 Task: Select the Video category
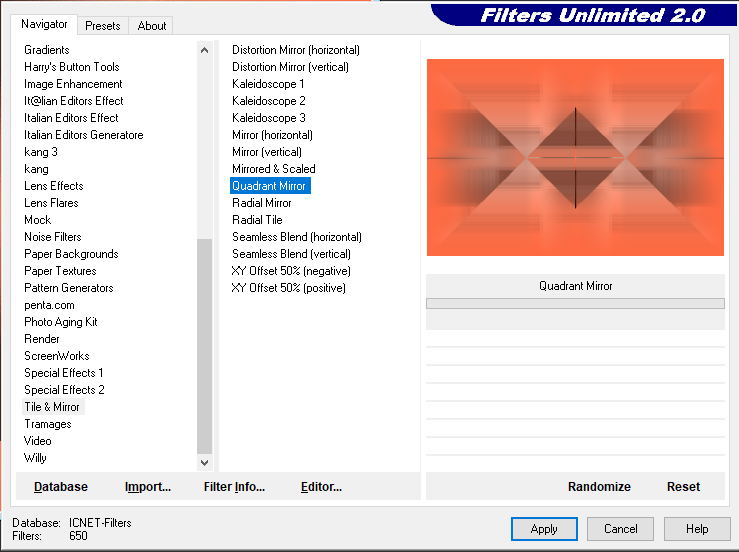pyautogui.click(x=38, y=441)
